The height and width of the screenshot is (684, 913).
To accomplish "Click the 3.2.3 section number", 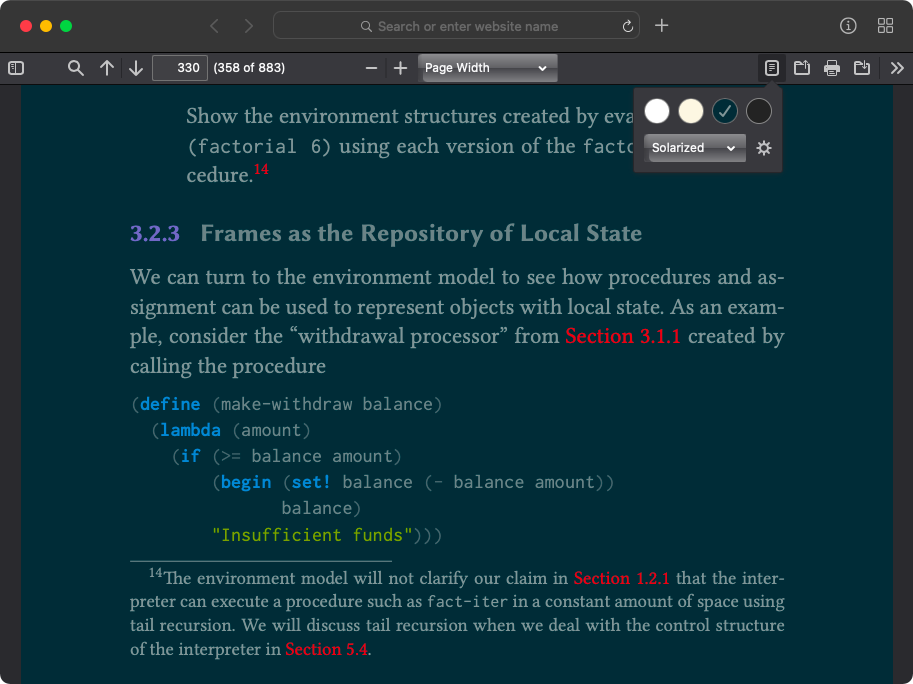I will (155, 233).
